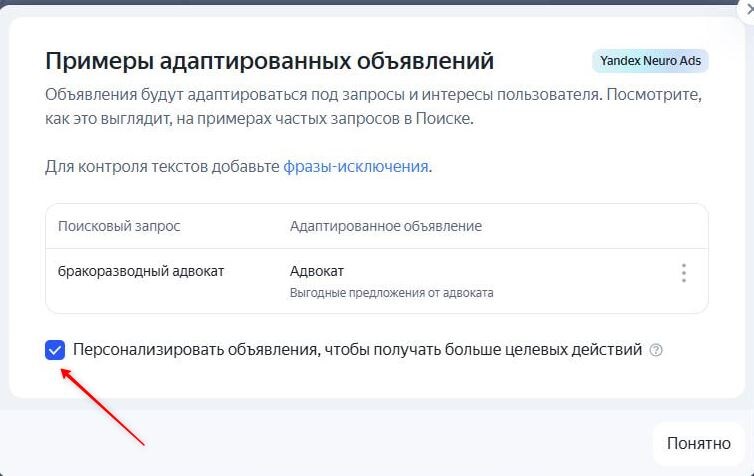Click the word Поиске in the description

(x=444, y=118)
